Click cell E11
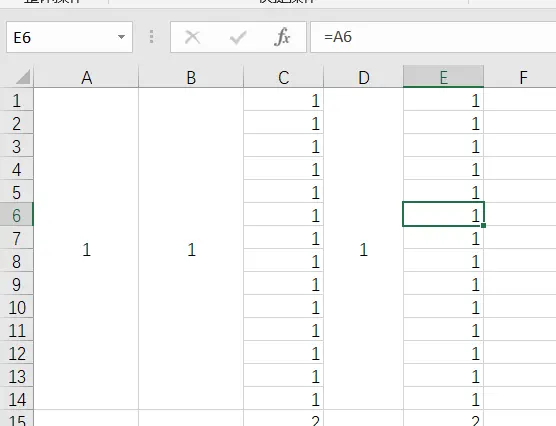 tap(444, 330)
